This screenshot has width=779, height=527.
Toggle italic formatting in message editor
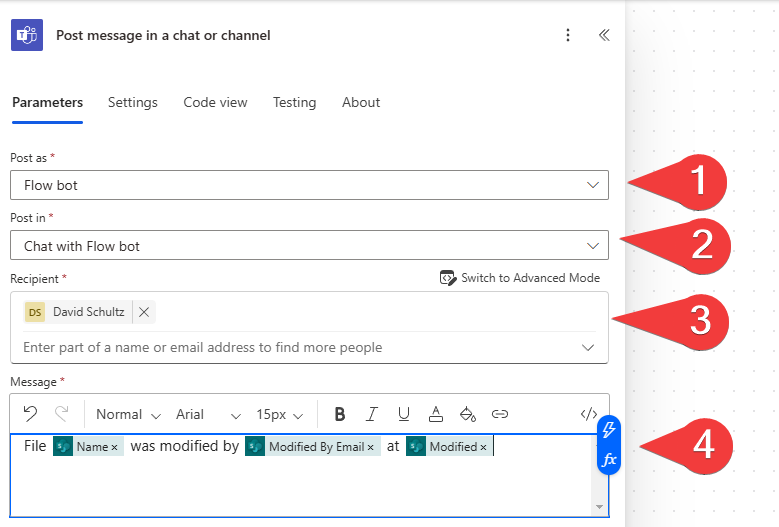pyautogui.click(x=372, y=414)
